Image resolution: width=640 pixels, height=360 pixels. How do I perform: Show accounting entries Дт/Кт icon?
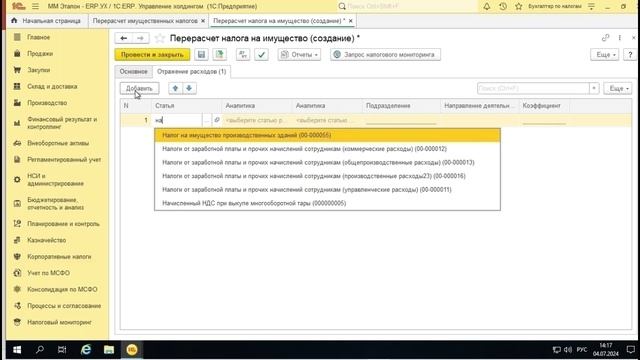[x=243, y=54]
